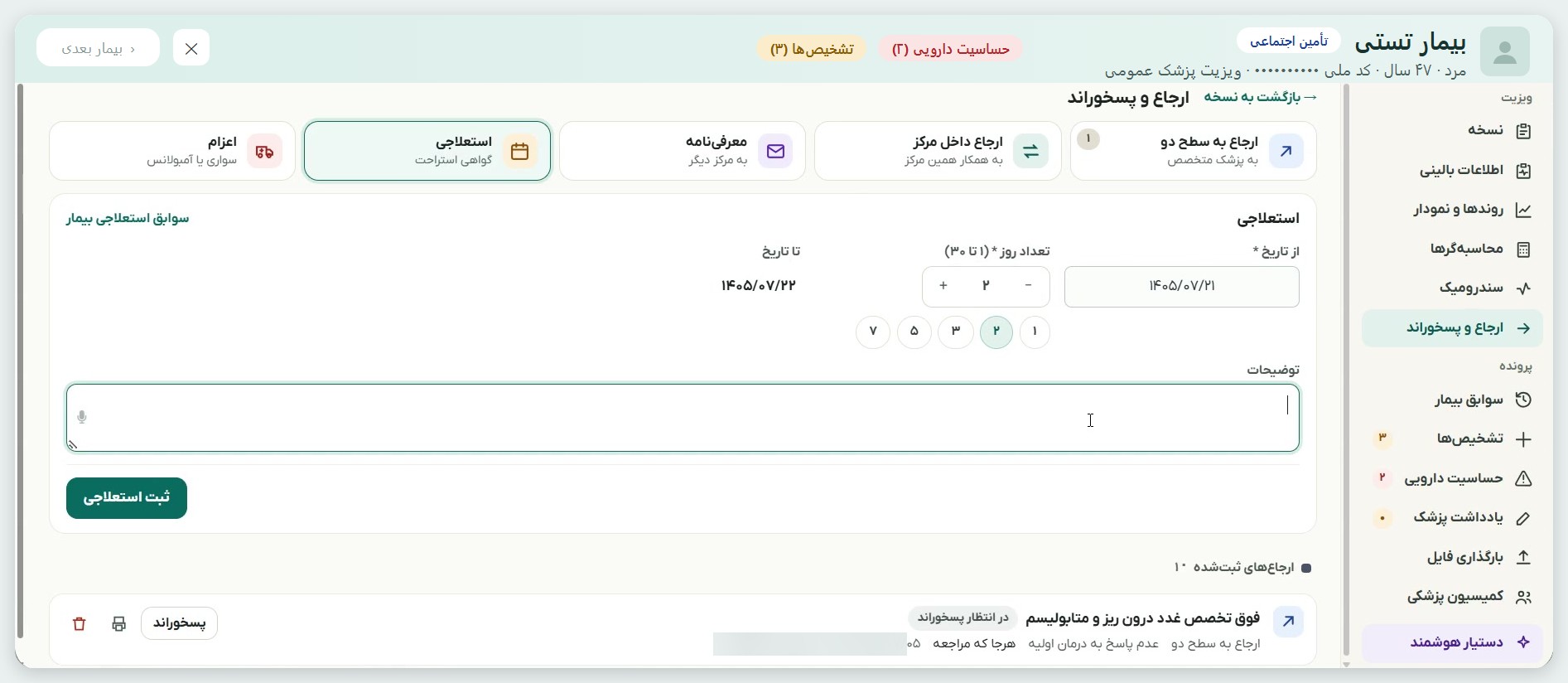Go to بیمار بعدی
This screenshot has width=1568, height=683.
[99, 48]
